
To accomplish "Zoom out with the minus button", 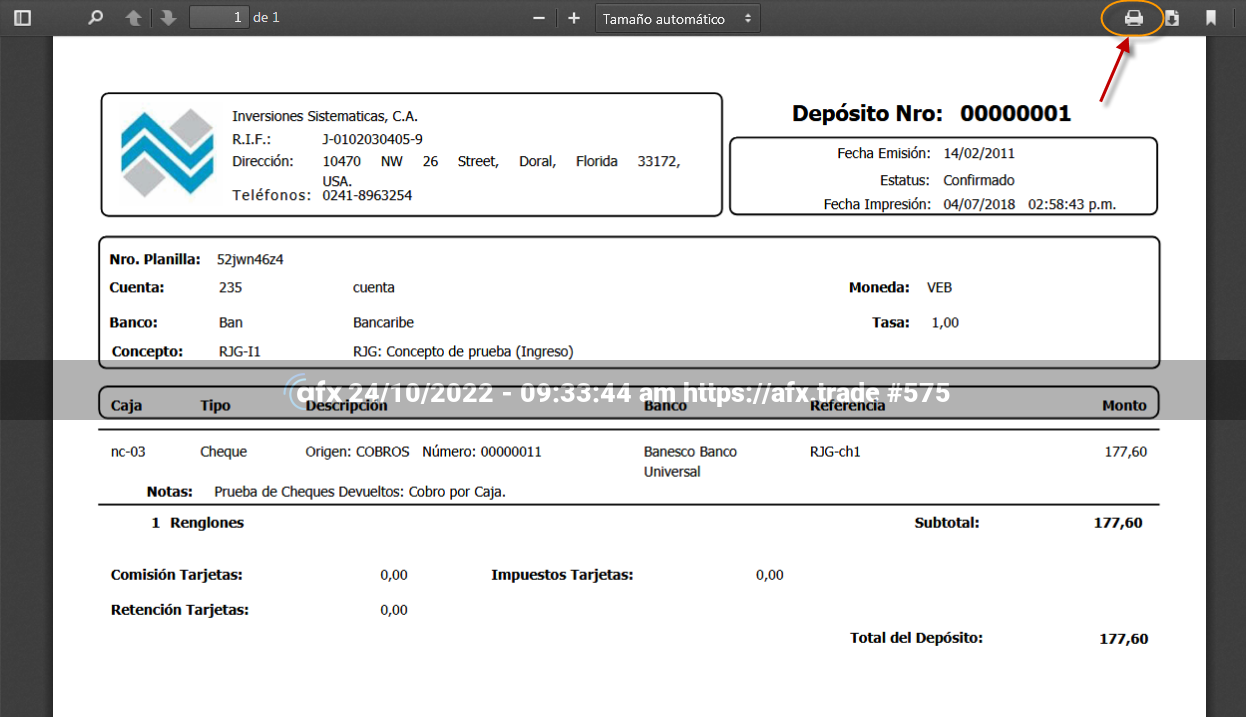I will pos(539,18).
